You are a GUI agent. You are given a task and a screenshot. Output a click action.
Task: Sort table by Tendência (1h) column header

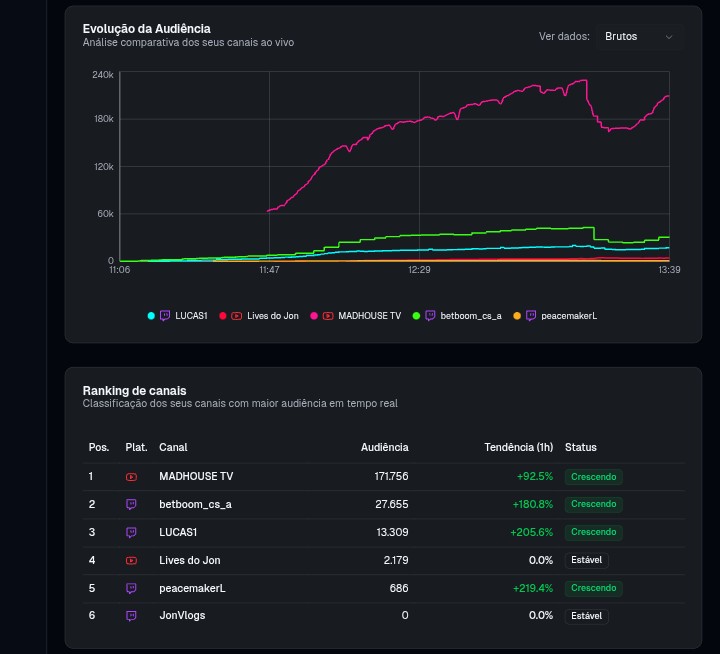(518, 447)
